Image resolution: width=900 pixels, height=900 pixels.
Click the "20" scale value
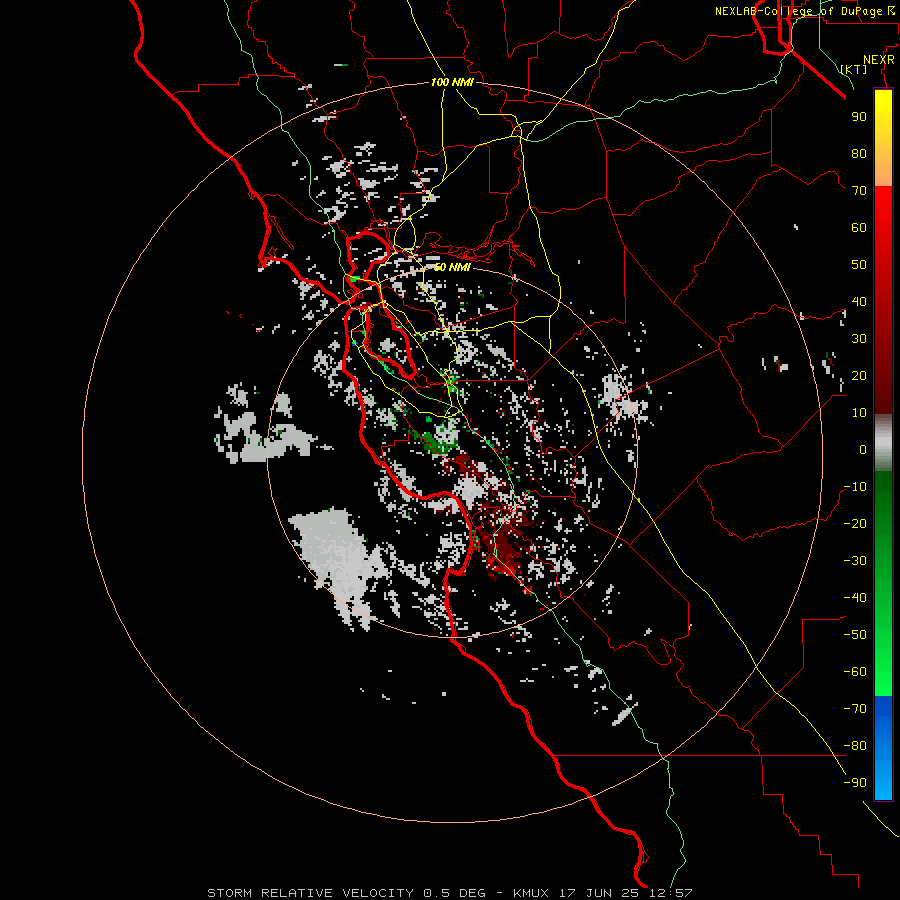[x=859, y=375]
